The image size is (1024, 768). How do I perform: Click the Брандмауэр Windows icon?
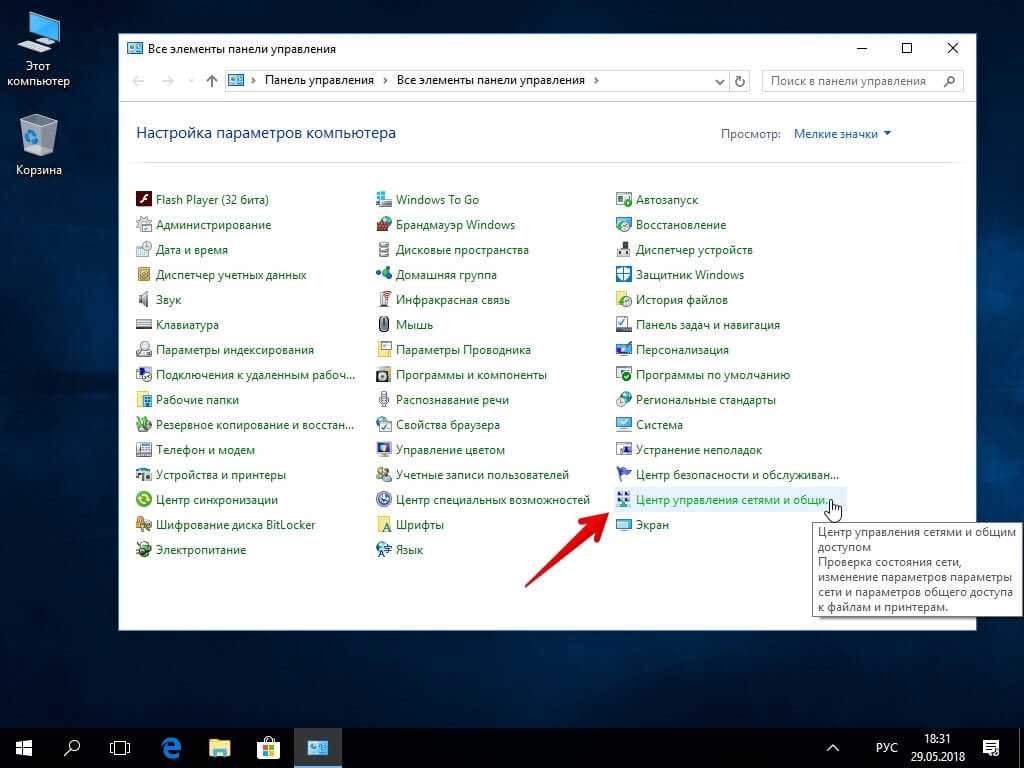[384, 225]
